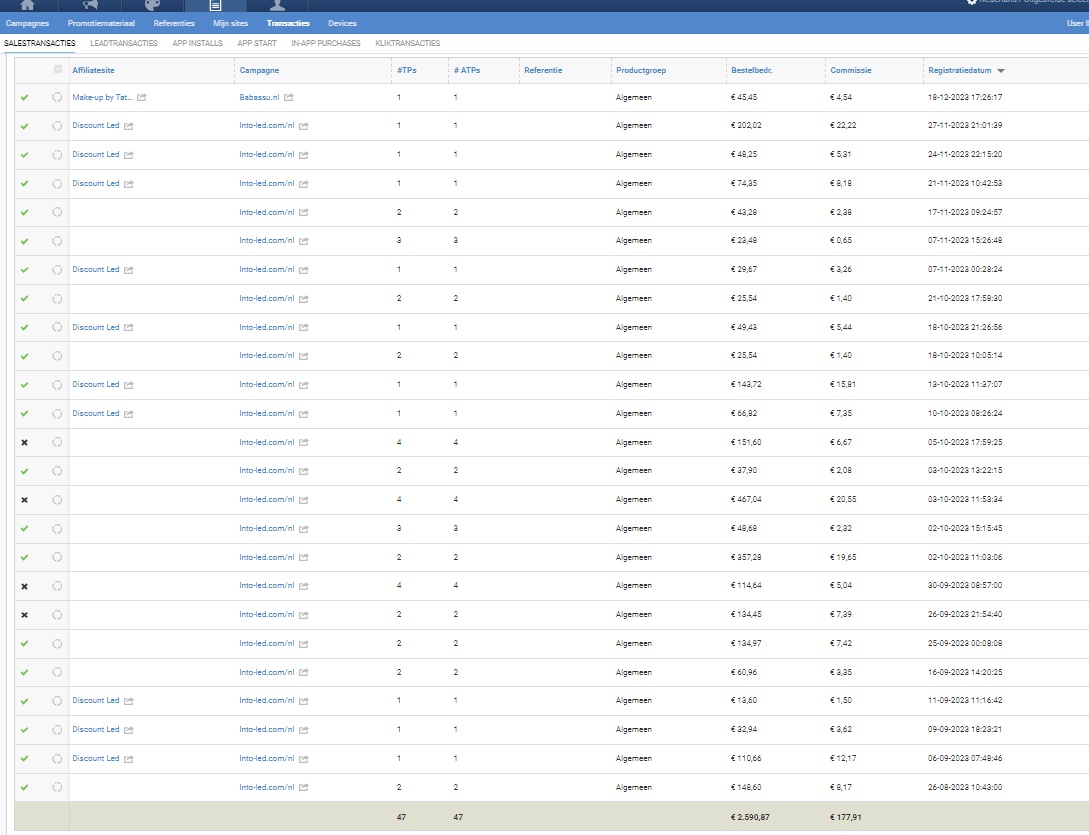Open Discount Led link on € 110,66 row
The height and width of the screenshot is (835, 1089).
click(x=96, y=759)
